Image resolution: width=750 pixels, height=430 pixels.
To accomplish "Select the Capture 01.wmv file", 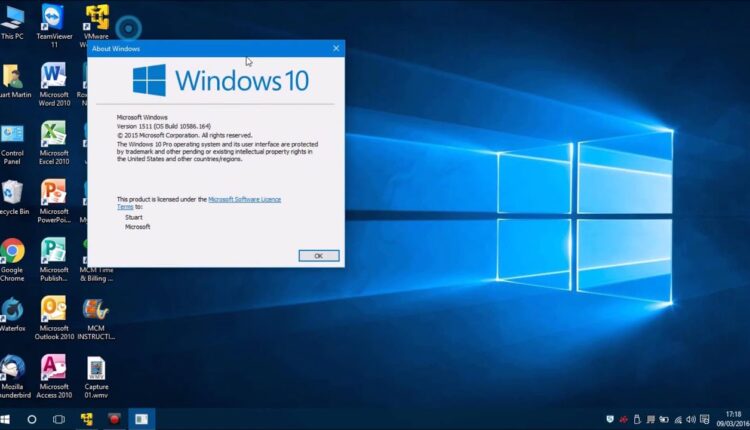I will coord(96,367).
